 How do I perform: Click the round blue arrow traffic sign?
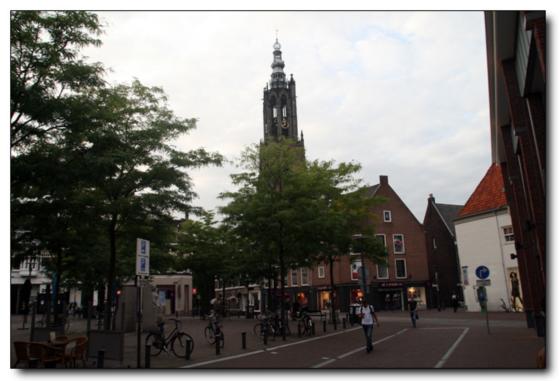click(x=482, y=272)
